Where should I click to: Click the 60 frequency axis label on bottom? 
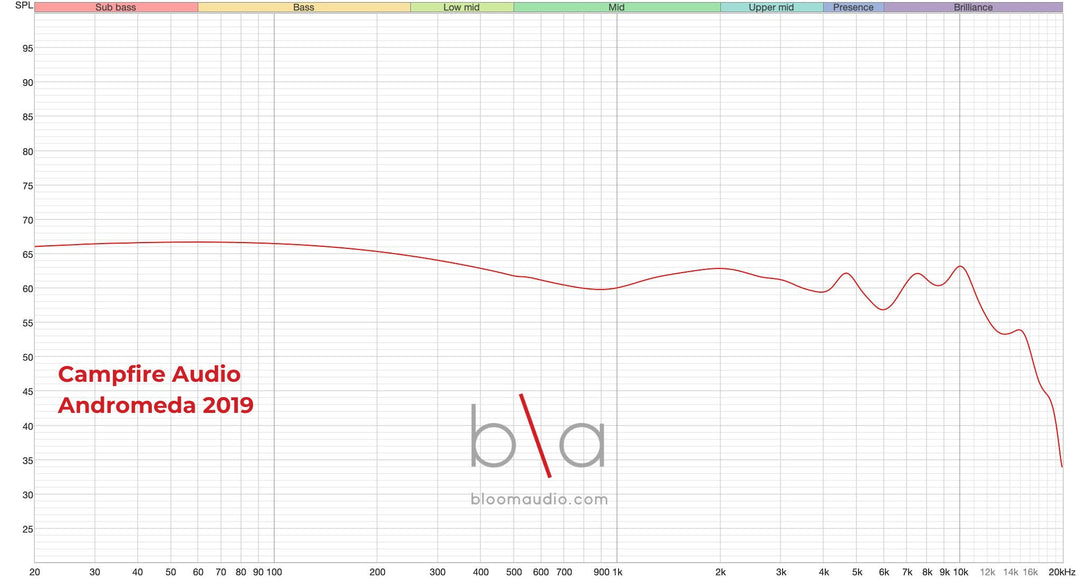(x=198, y=572)
